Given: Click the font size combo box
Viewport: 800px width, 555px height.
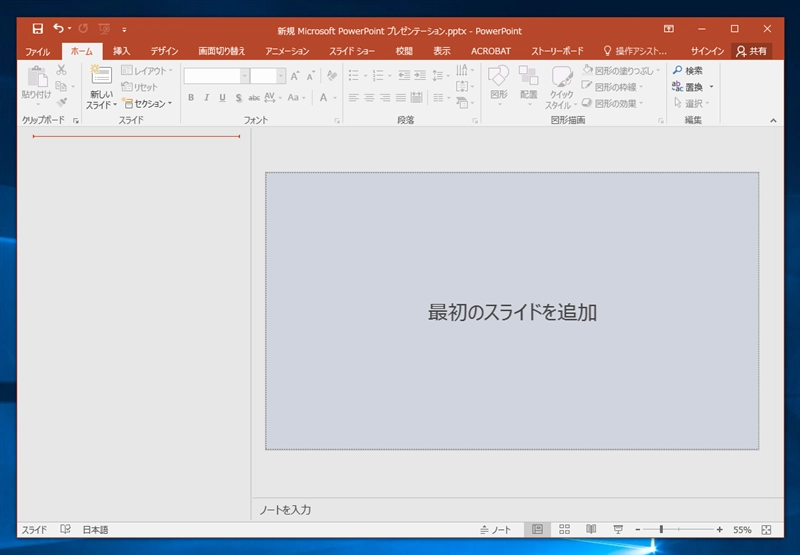Looking at the screenshot, I should click(x=268, y=76).
